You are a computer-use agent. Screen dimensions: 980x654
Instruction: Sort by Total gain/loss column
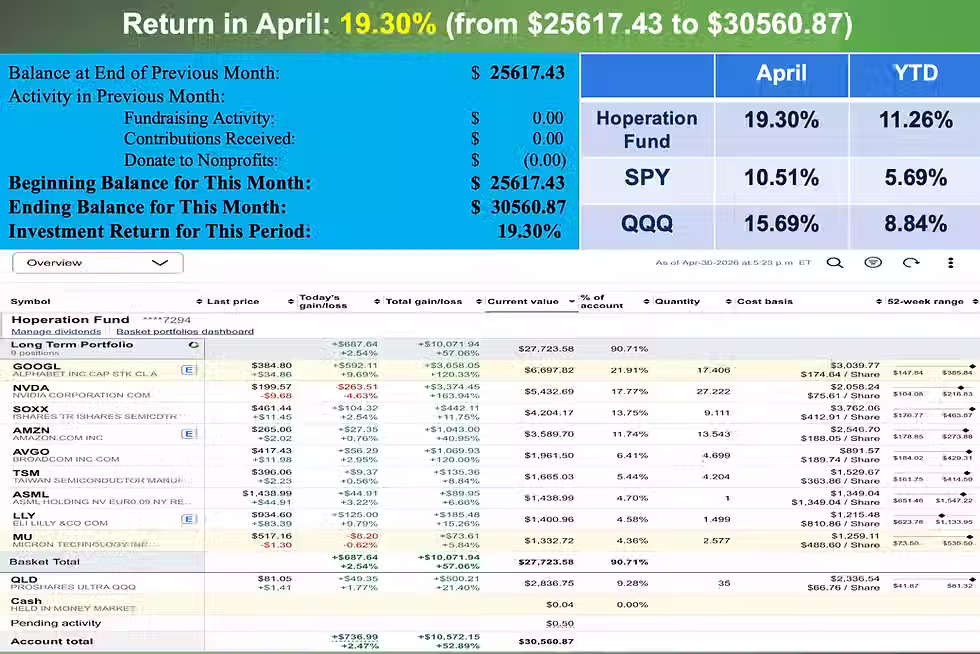[x=424, y=301]
